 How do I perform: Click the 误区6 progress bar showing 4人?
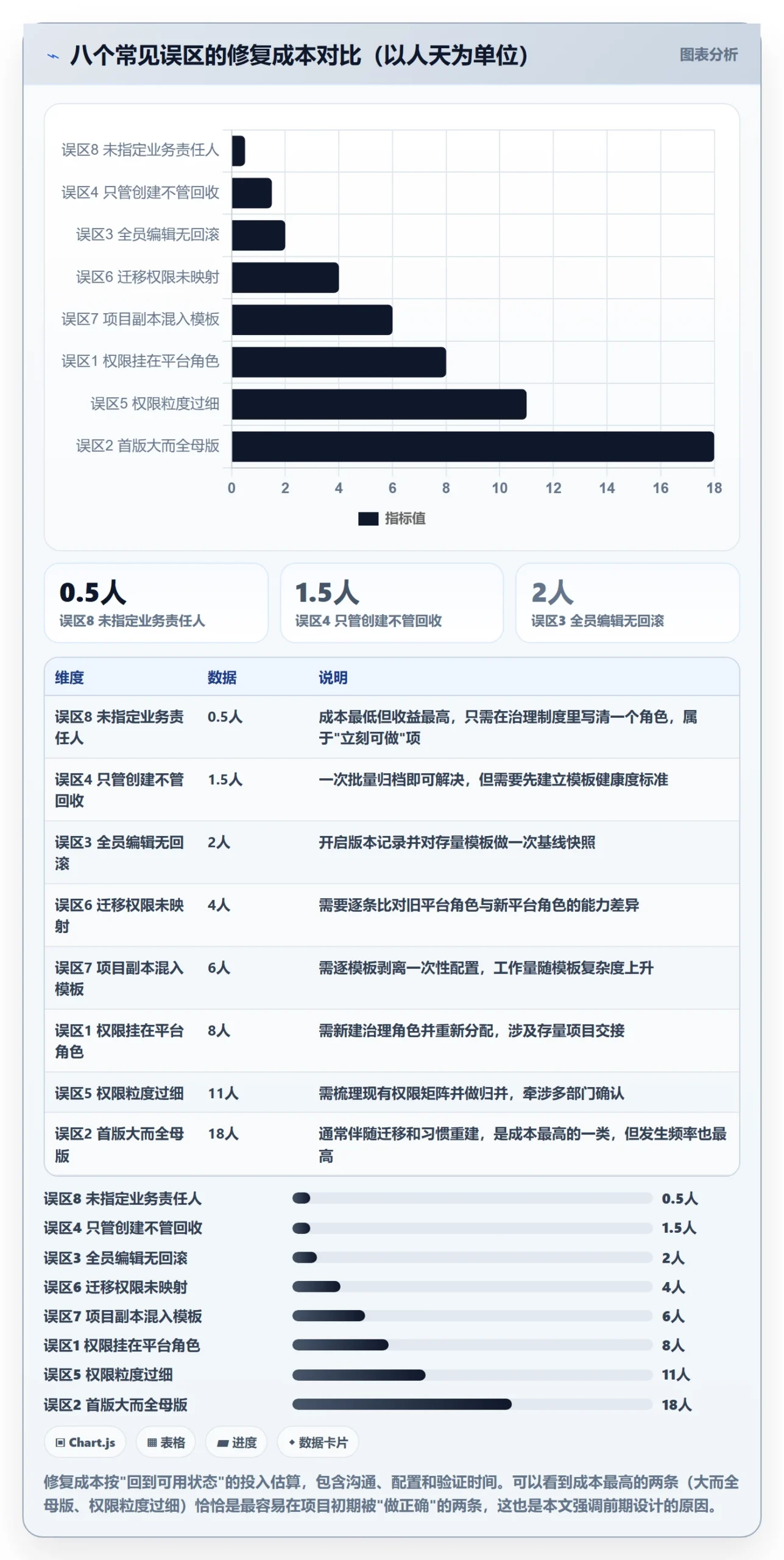tap(472, 1286)
